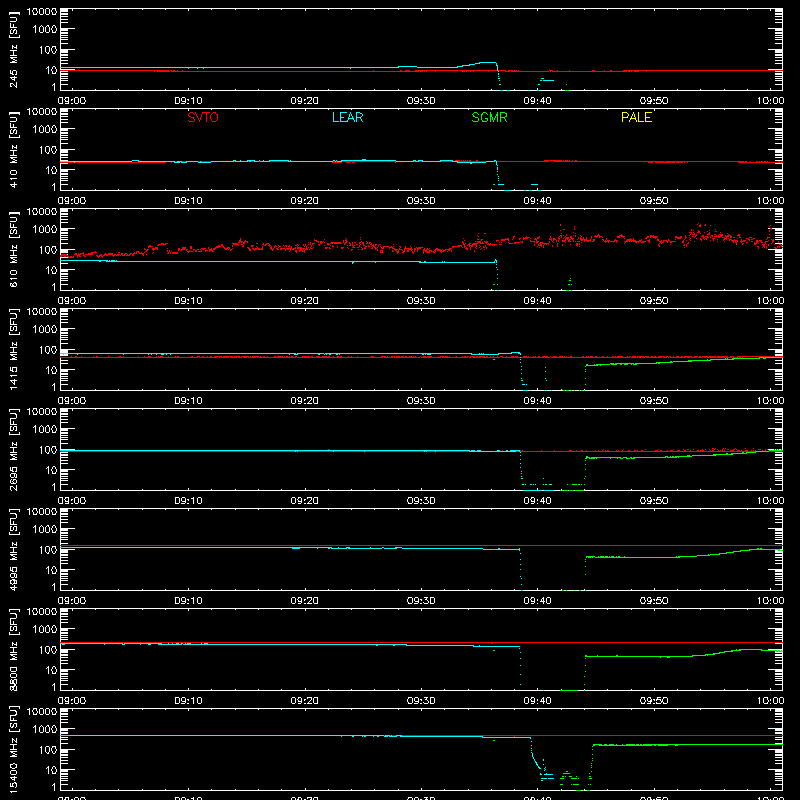This screenshot has height=800, width=800.
Task: Click the 100 tick of the 1415 MHz panel
Action: 48,350
